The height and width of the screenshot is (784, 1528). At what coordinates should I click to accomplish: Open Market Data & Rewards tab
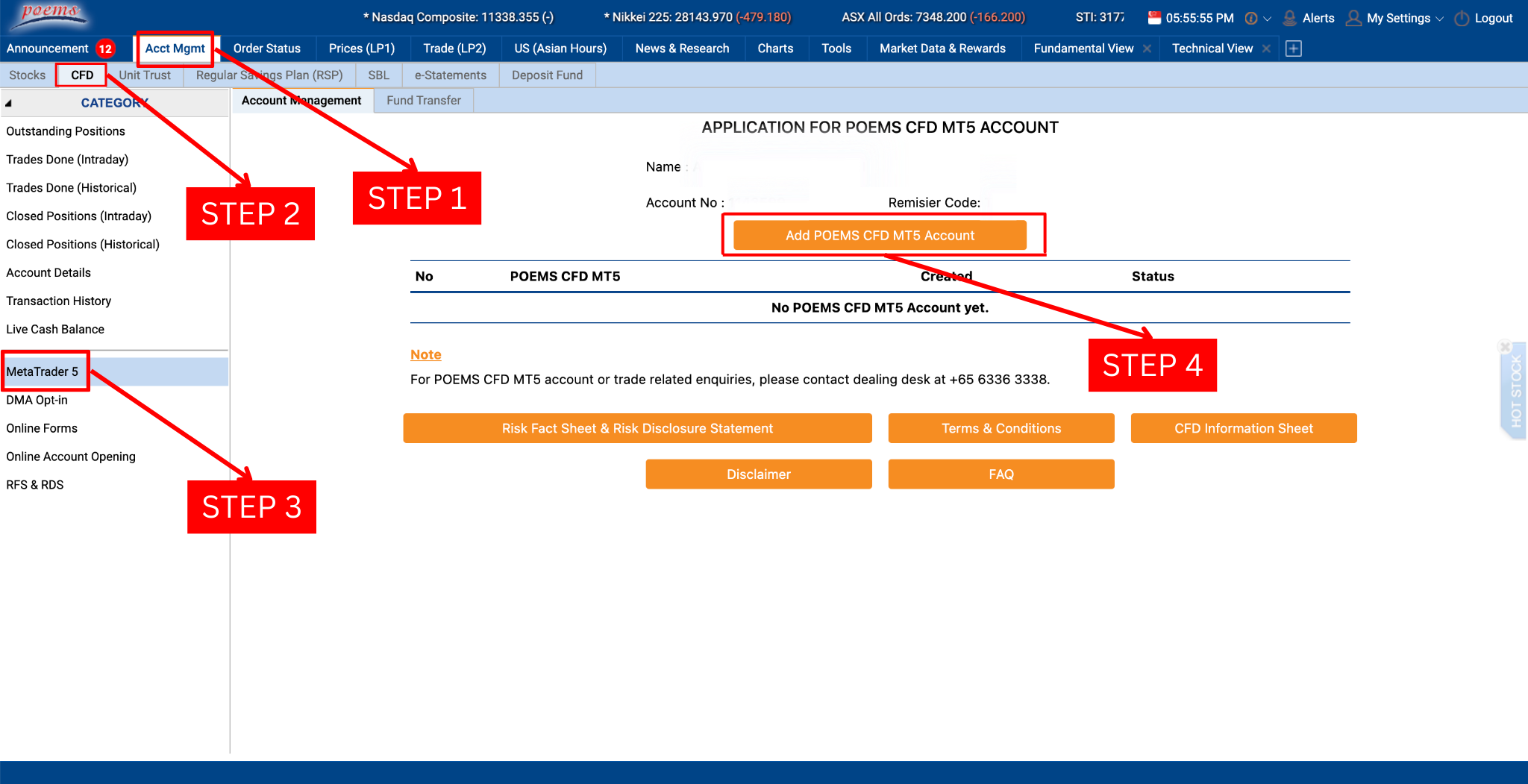pos(942,48)
